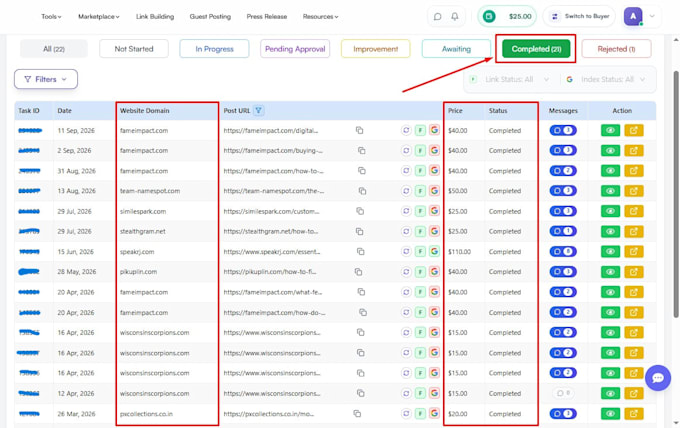The image size is (680, 428).
Task: Copy post URL for 11 Sep, 2026 row
Action: (360, 130)
